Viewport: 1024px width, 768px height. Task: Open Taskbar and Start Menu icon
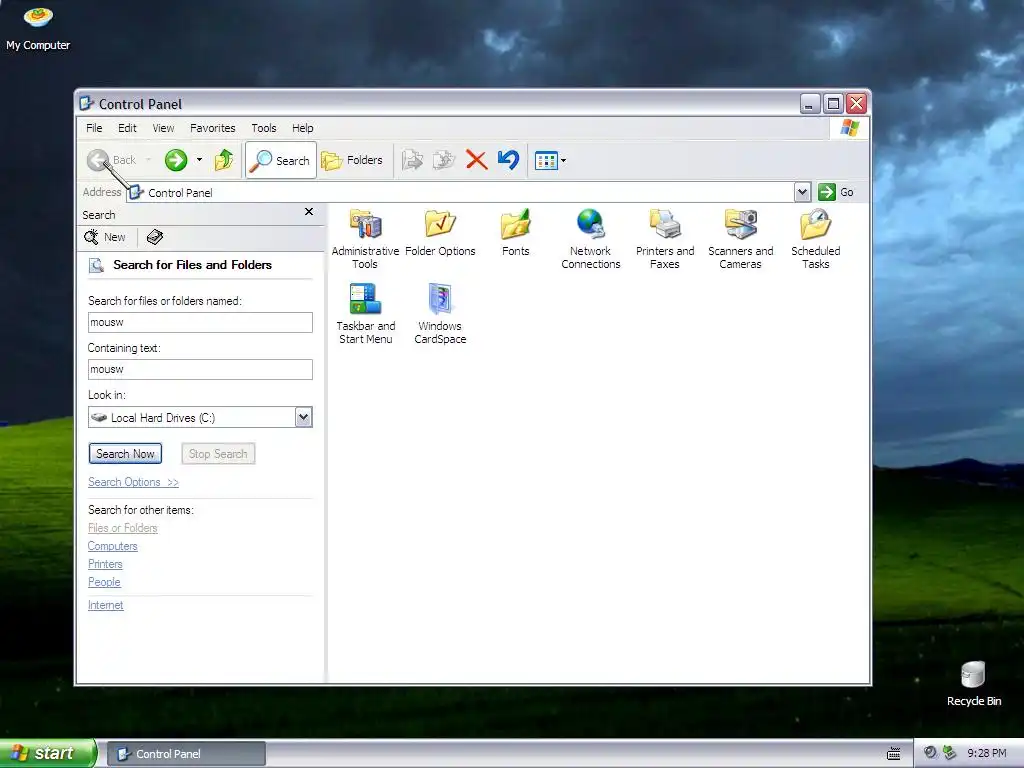(x=365, y=314)
